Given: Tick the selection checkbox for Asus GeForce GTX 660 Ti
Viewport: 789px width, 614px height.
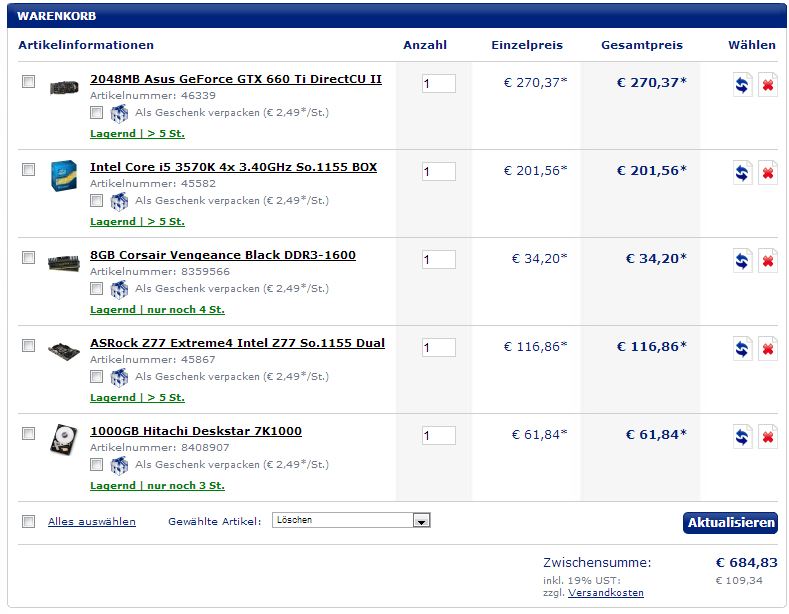Looking at the screenshot, I should click(x=29, y=82).
